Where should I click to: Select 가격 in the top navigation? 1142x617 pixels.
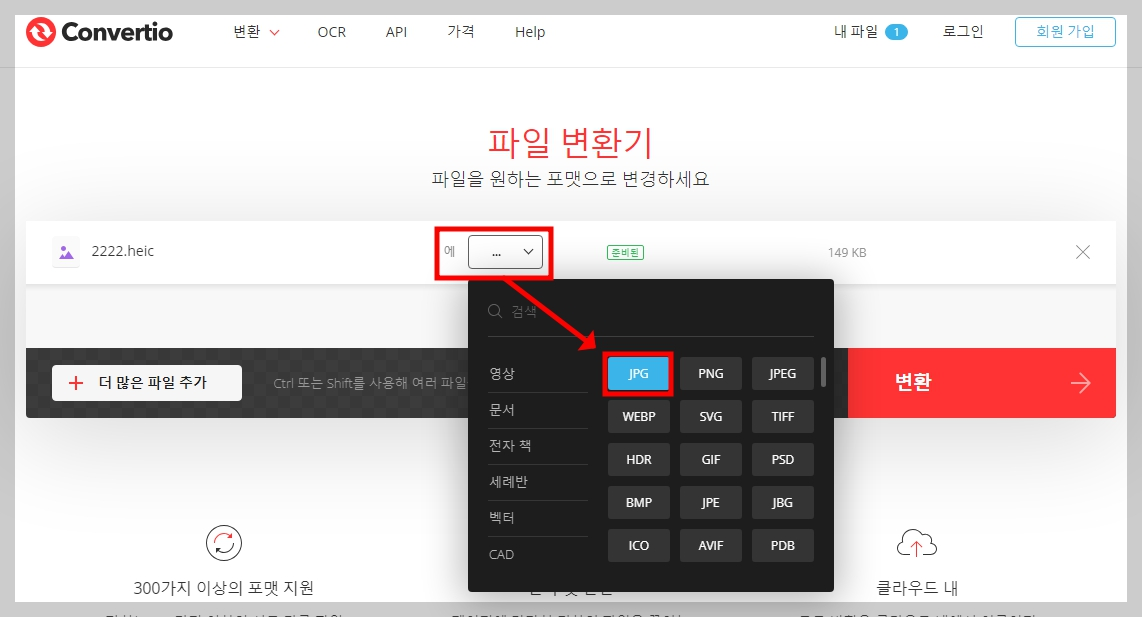[x=461, y=31]
